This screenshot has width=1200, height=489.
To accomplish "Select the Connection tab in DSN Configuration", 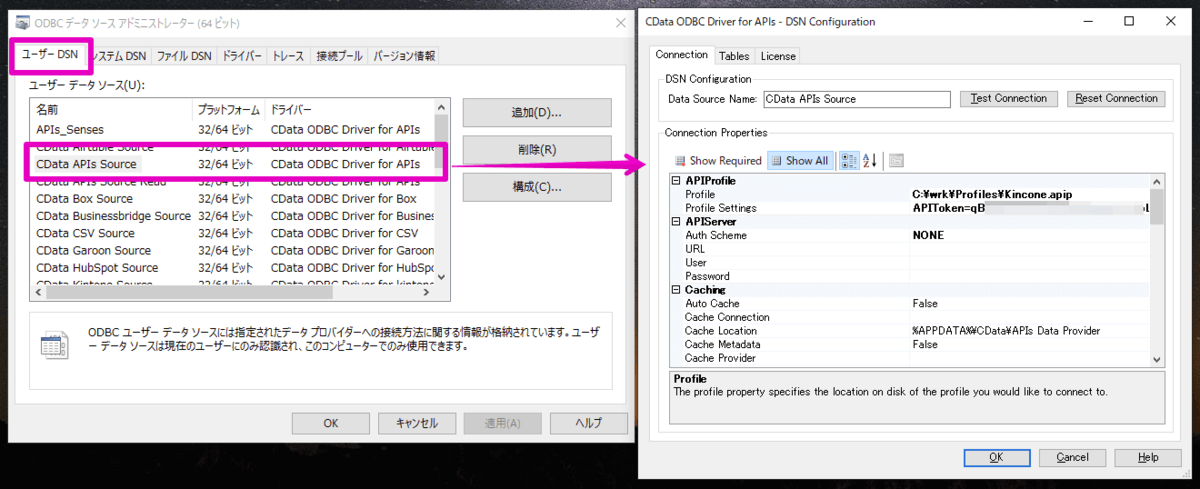I will point(681,55).
